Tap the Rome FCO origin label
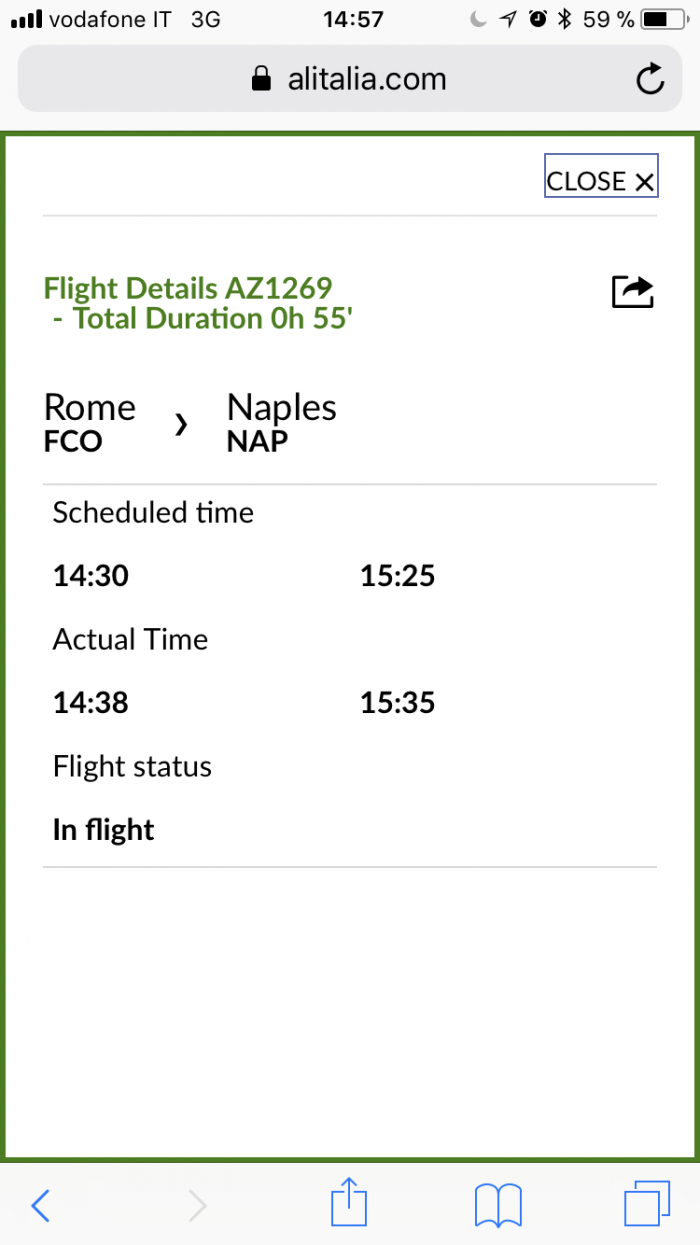 tap(89, 422)
